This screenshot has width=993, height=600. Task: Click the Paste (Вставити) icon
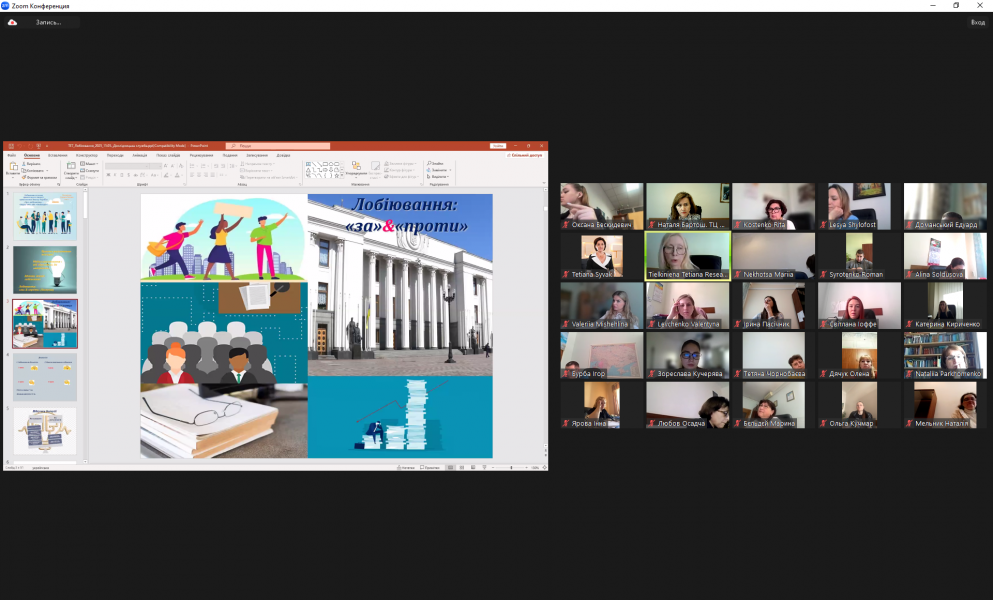pyautogui.click(x=13, y=169)
